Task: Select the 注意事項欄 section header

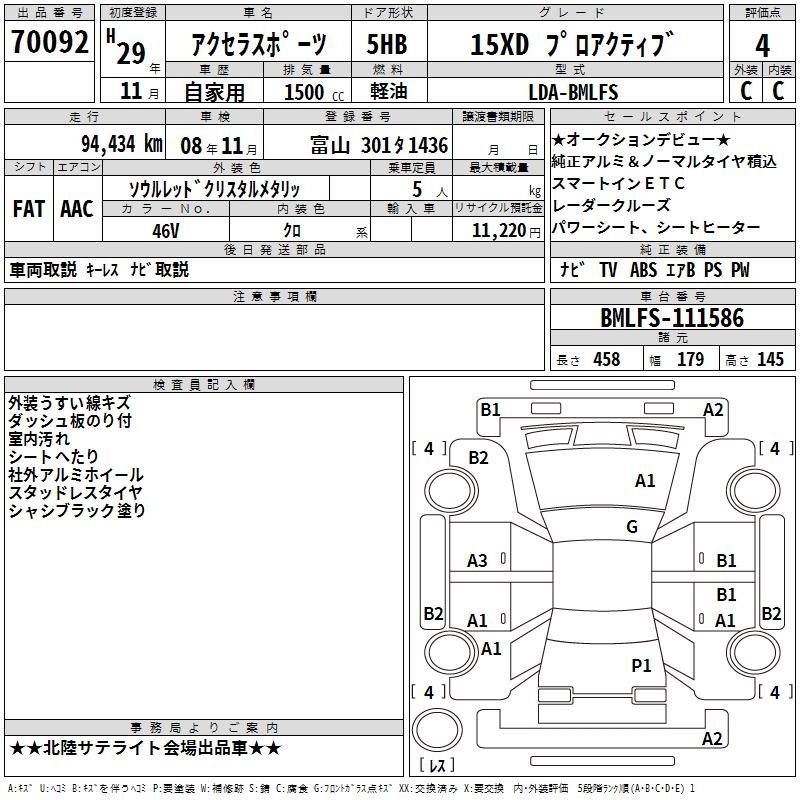Action: click(274, 296)
